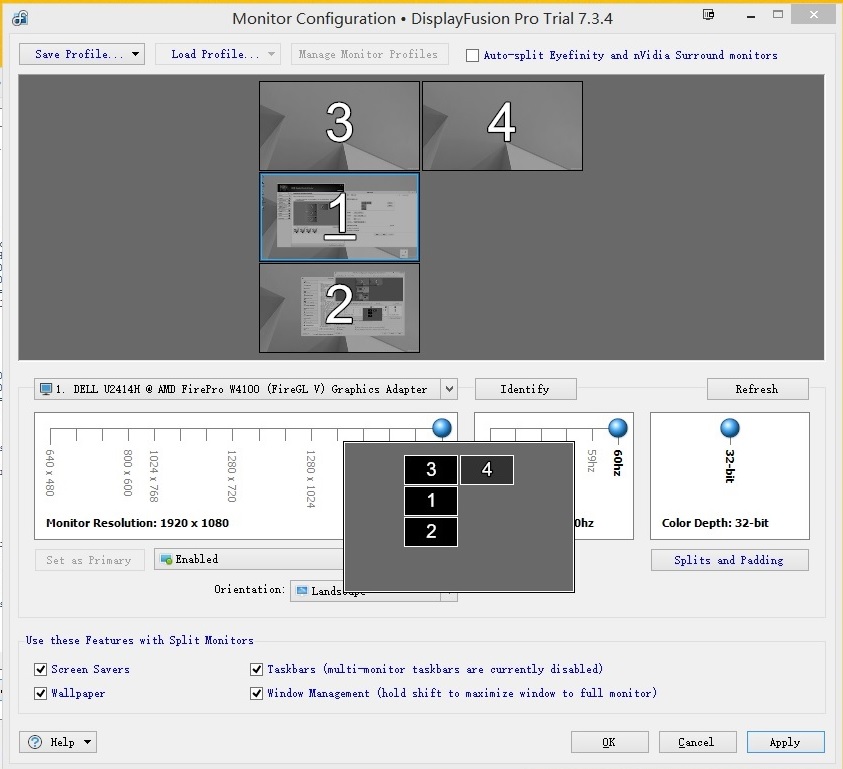Viewport: 843px width, 769px height.
Task: Click monitor 1 box in the small popup
Action: [431, 501]
